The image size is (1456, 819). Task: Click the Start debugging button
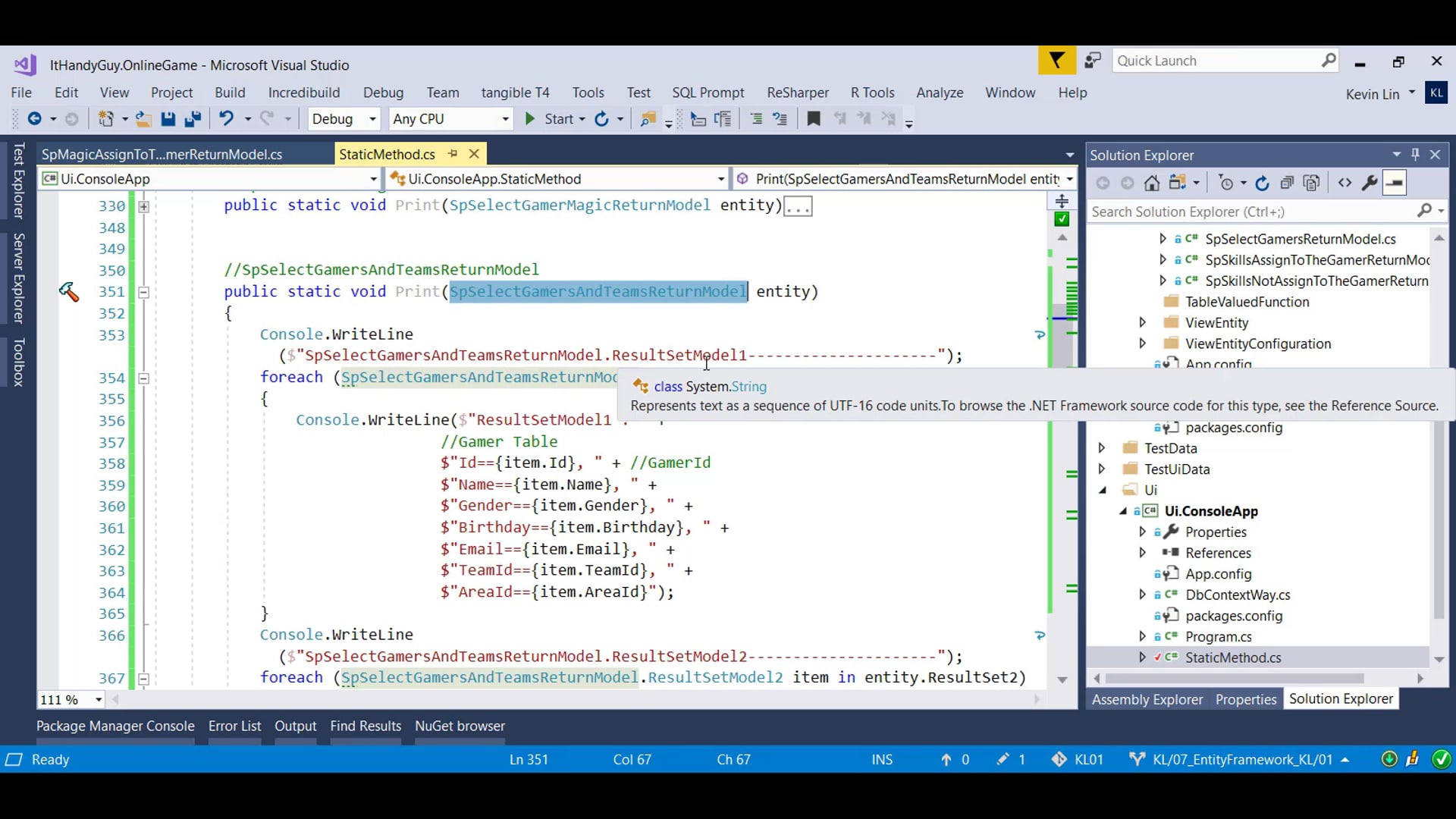click(x=551, y=119)
